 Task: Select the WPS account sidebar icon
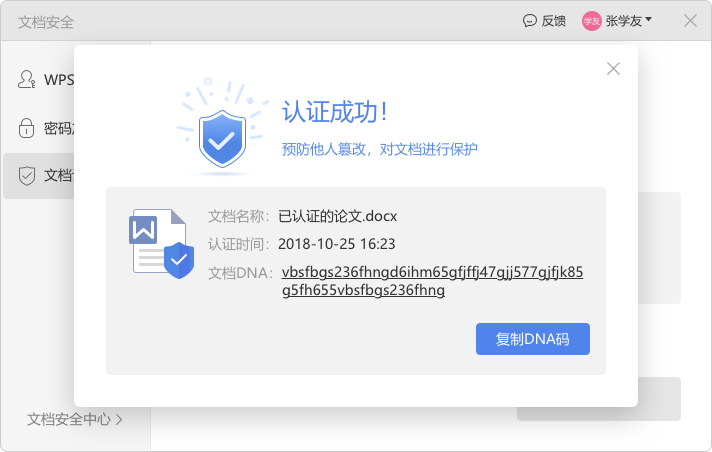[26, 79]
